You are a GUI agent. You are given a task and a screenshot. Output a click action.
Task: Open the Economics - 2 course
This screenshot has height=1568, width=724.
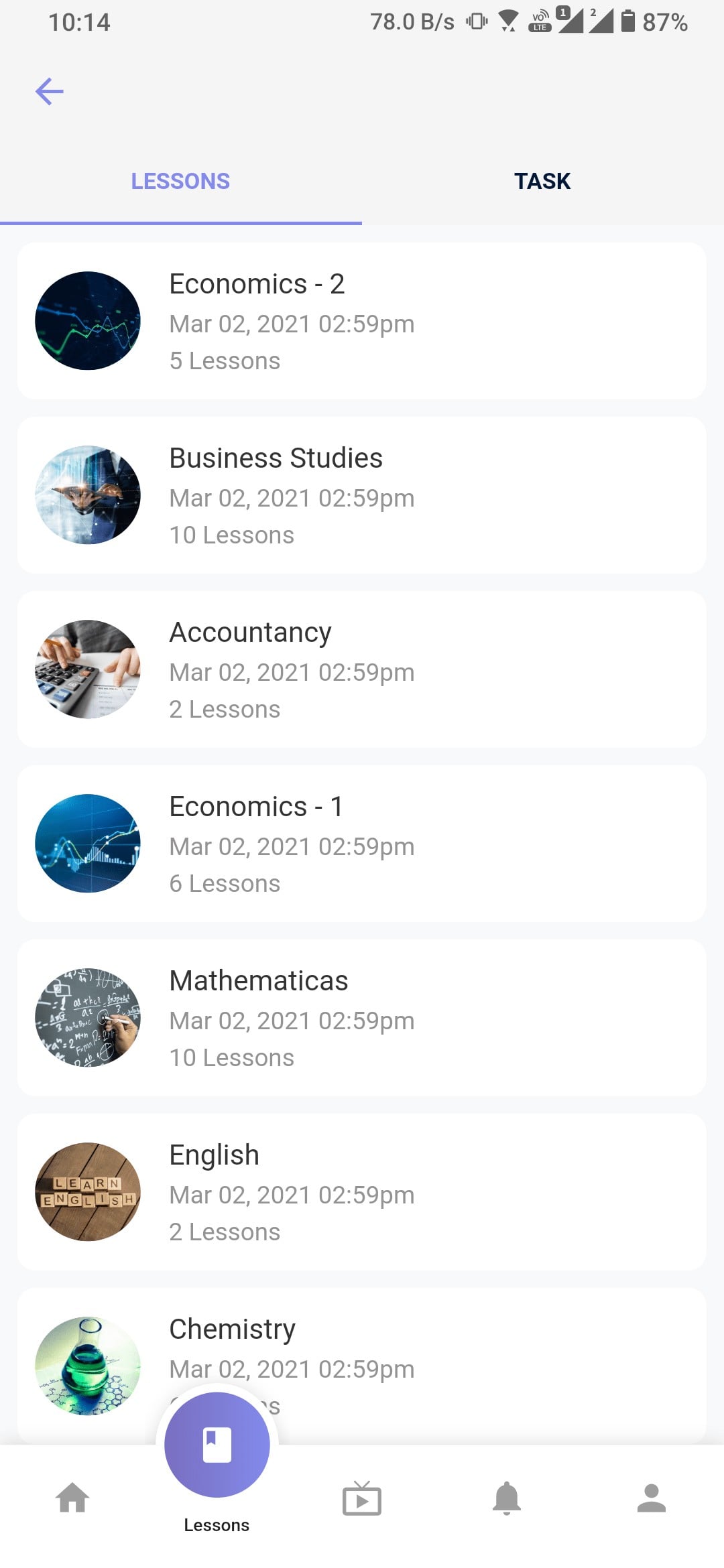[362, 321]
